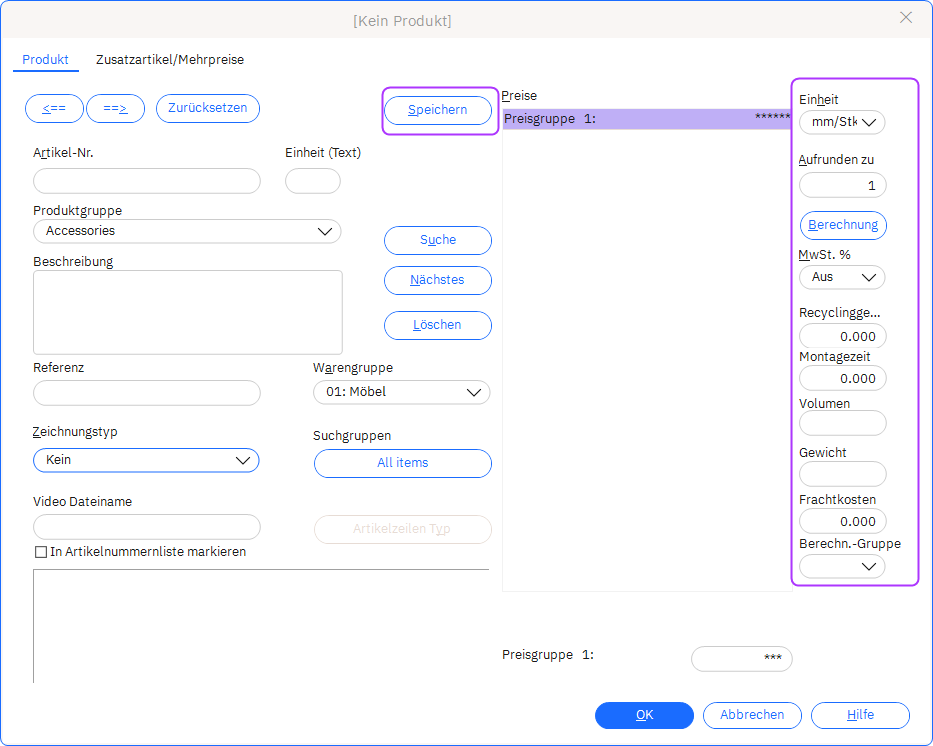Click into the Artikel-Nr. input field
Image resolution: width=933 pixels, height=746 pixels.
(x=147, y=181)
